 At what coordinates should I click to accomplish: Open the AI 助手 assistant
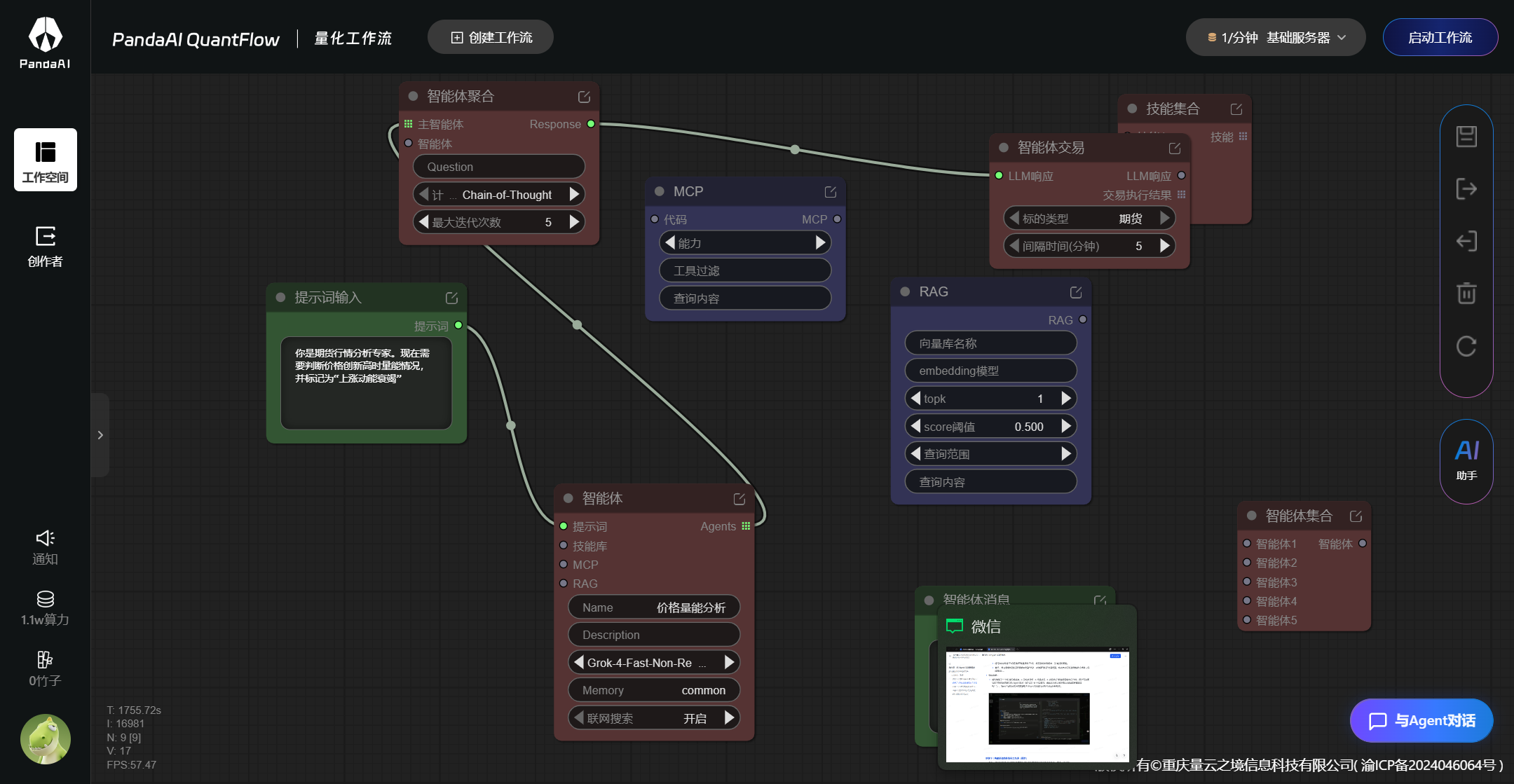point(1466,460)
